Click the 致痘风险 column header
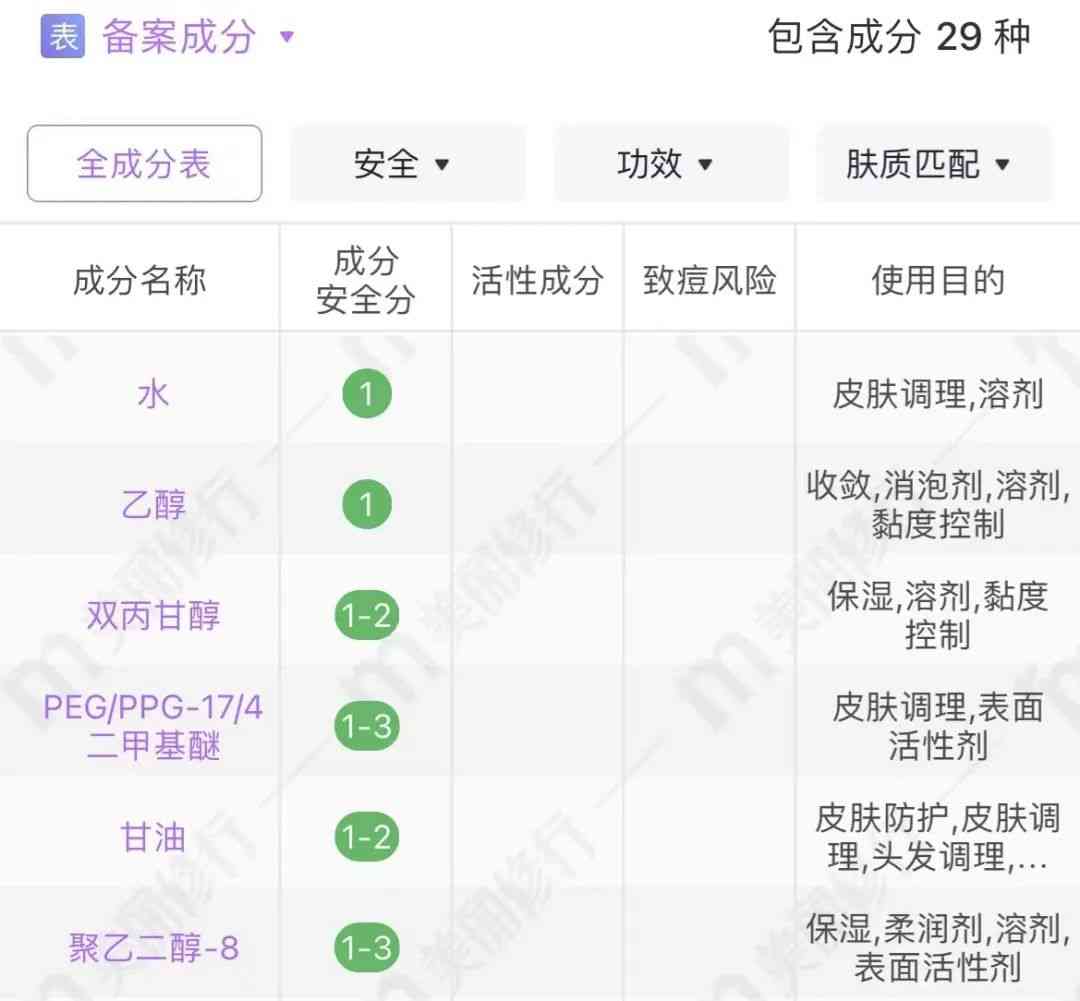This screenshot has width=1080, height=1001. click(709, 280)
